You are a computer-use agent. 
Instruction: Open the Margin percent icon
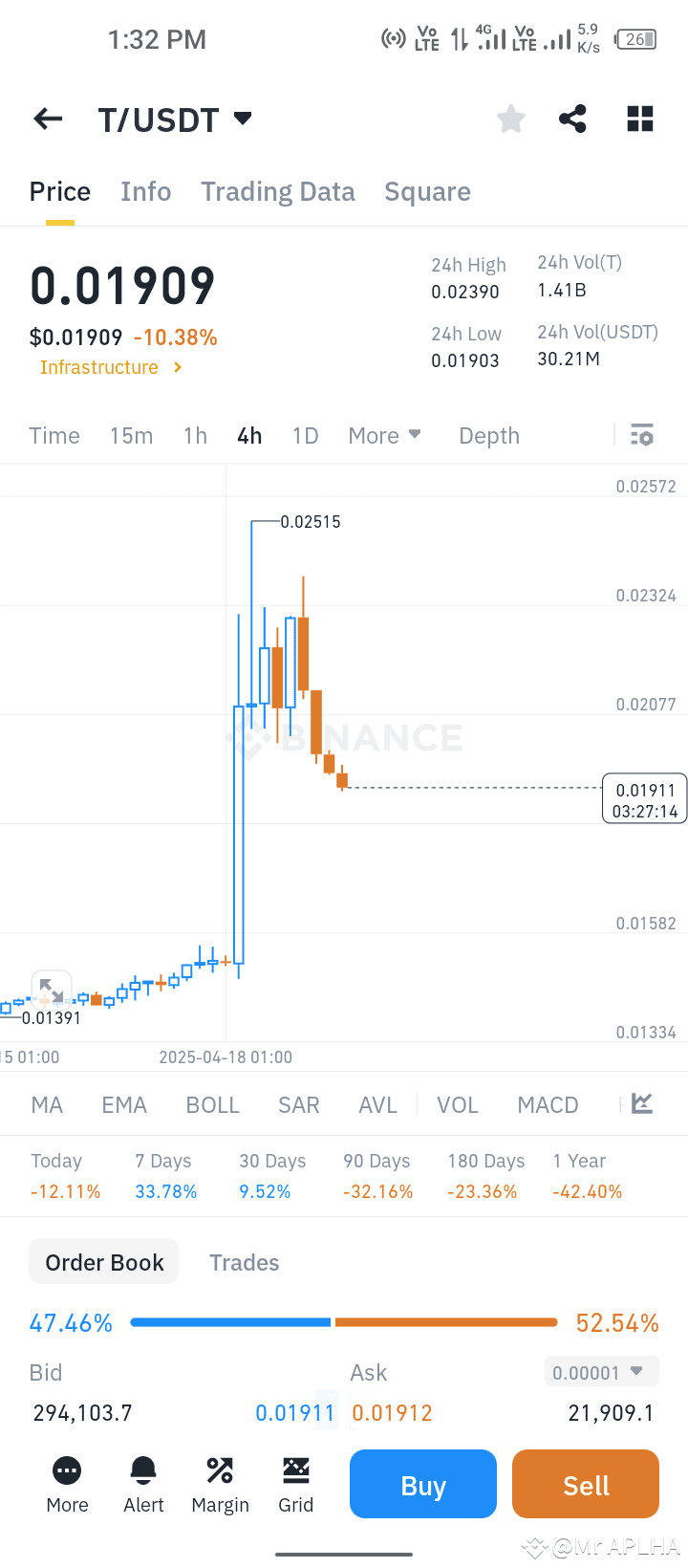point(220,1484)
